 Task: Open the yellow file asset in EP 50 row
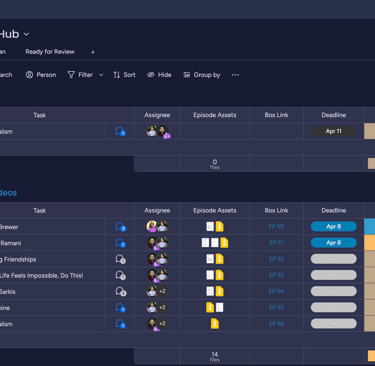[219, 227]
